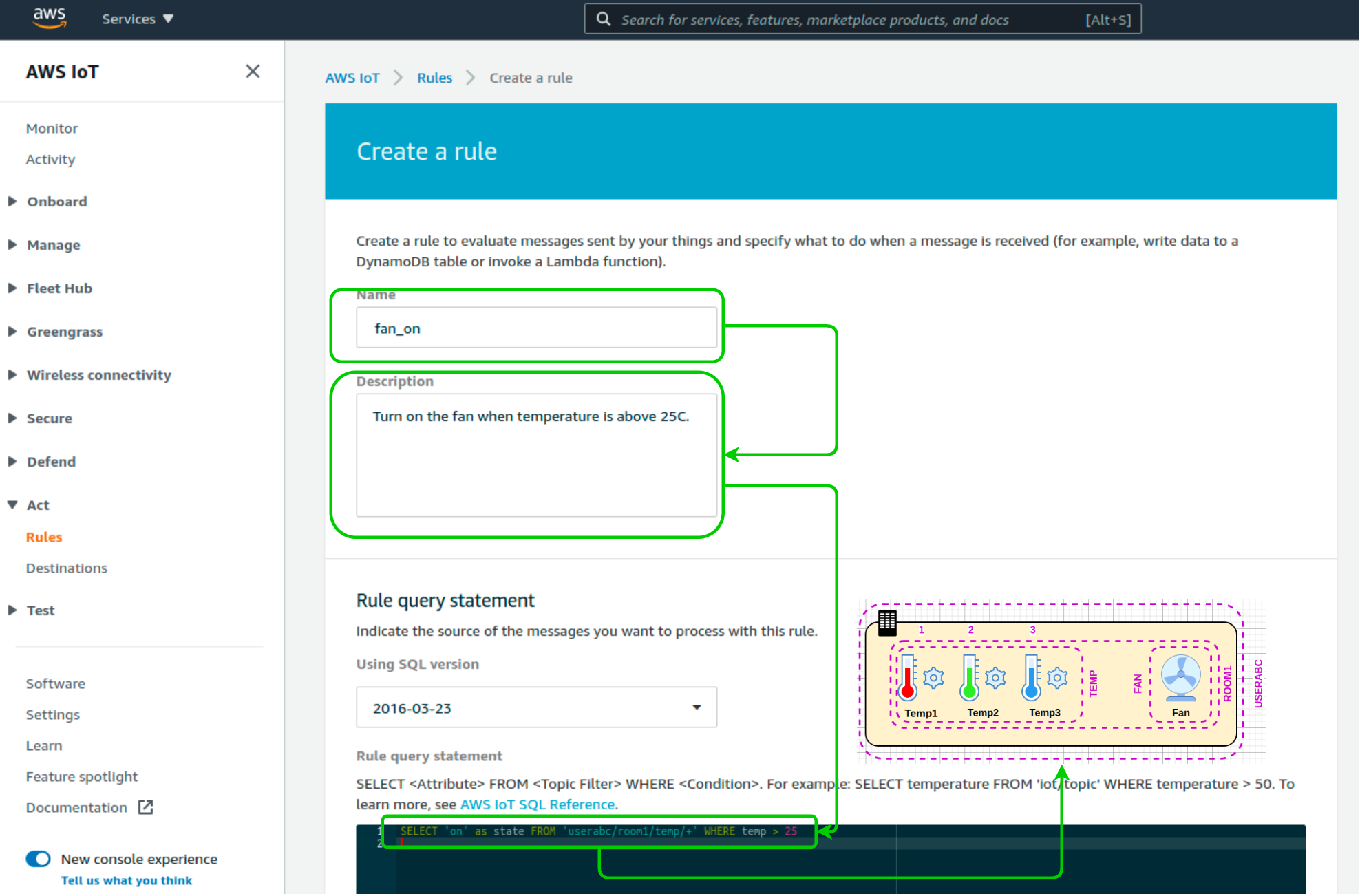Close the AWS IoT sidebar panel
The image size is (1360, 896).
point(253,71)
